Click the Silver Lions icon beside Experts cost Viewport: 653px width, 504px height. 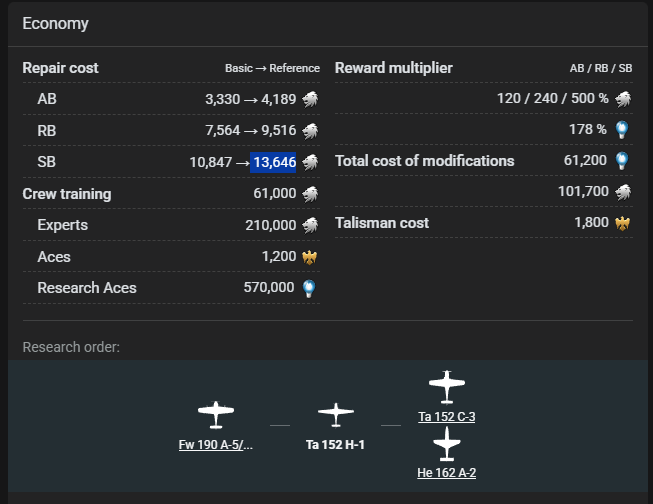click(310, 225)
